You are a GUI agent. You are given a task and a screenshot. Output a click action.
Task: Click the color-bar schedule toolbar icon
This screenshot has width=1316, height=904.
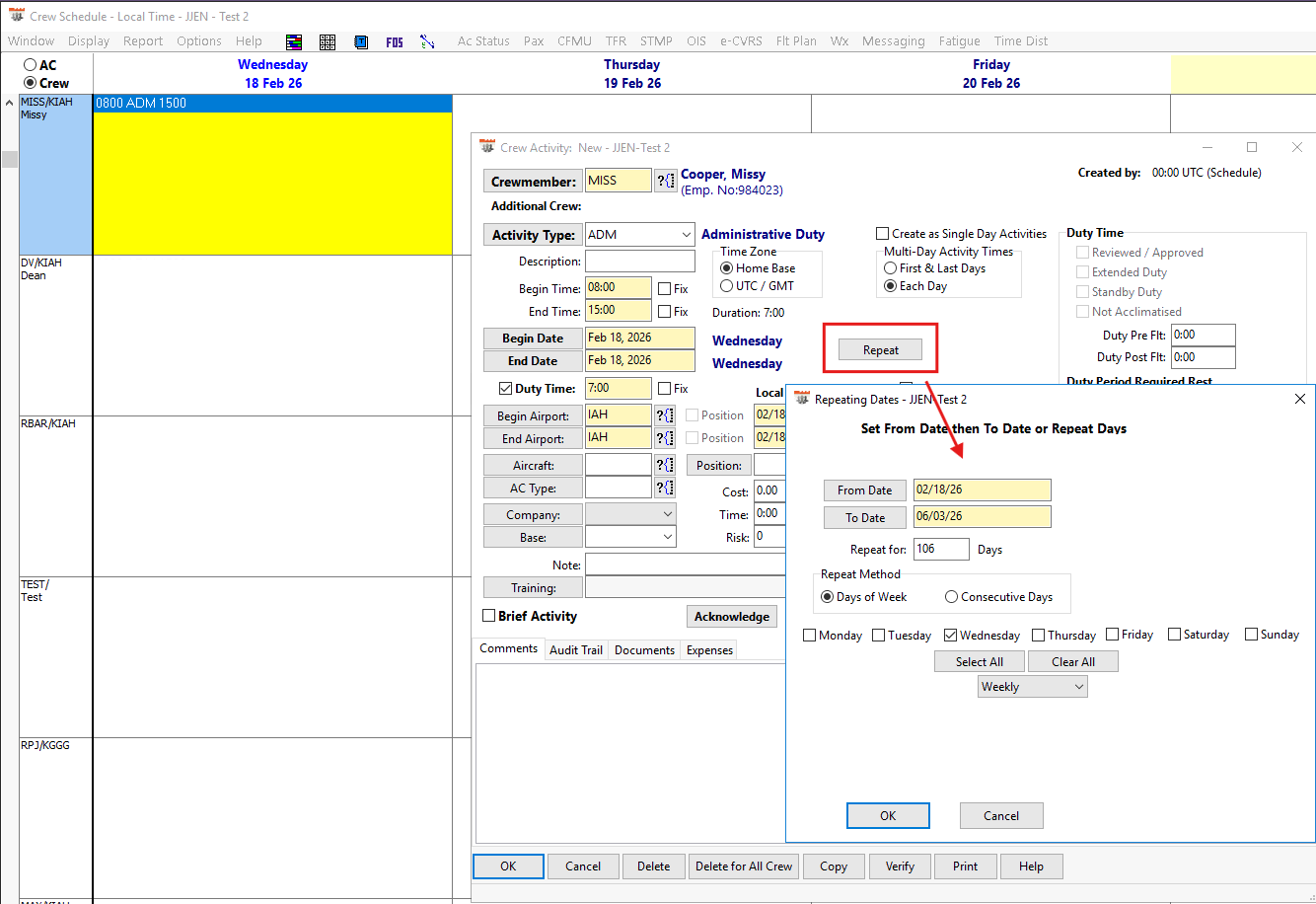[x=294, y=41]
